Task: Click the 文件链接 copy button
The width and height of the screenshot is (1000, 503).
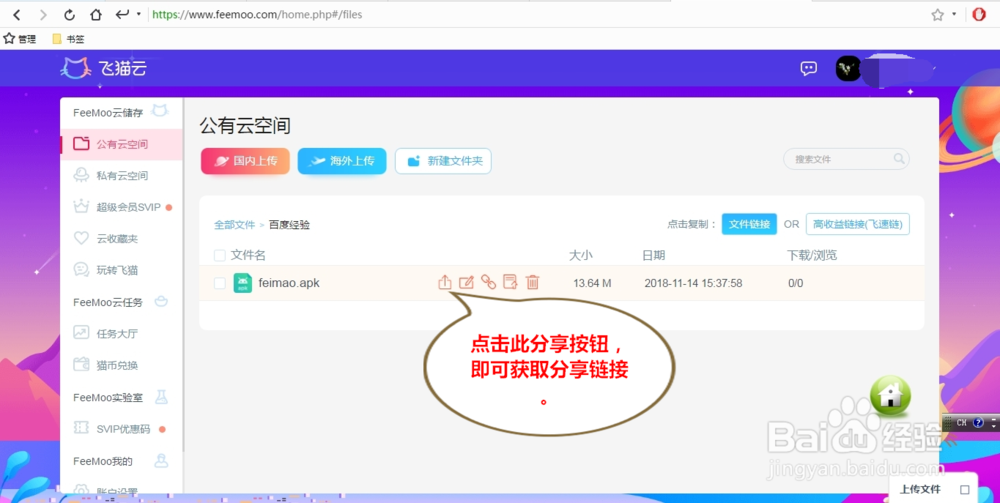Action: click(749, 224)
